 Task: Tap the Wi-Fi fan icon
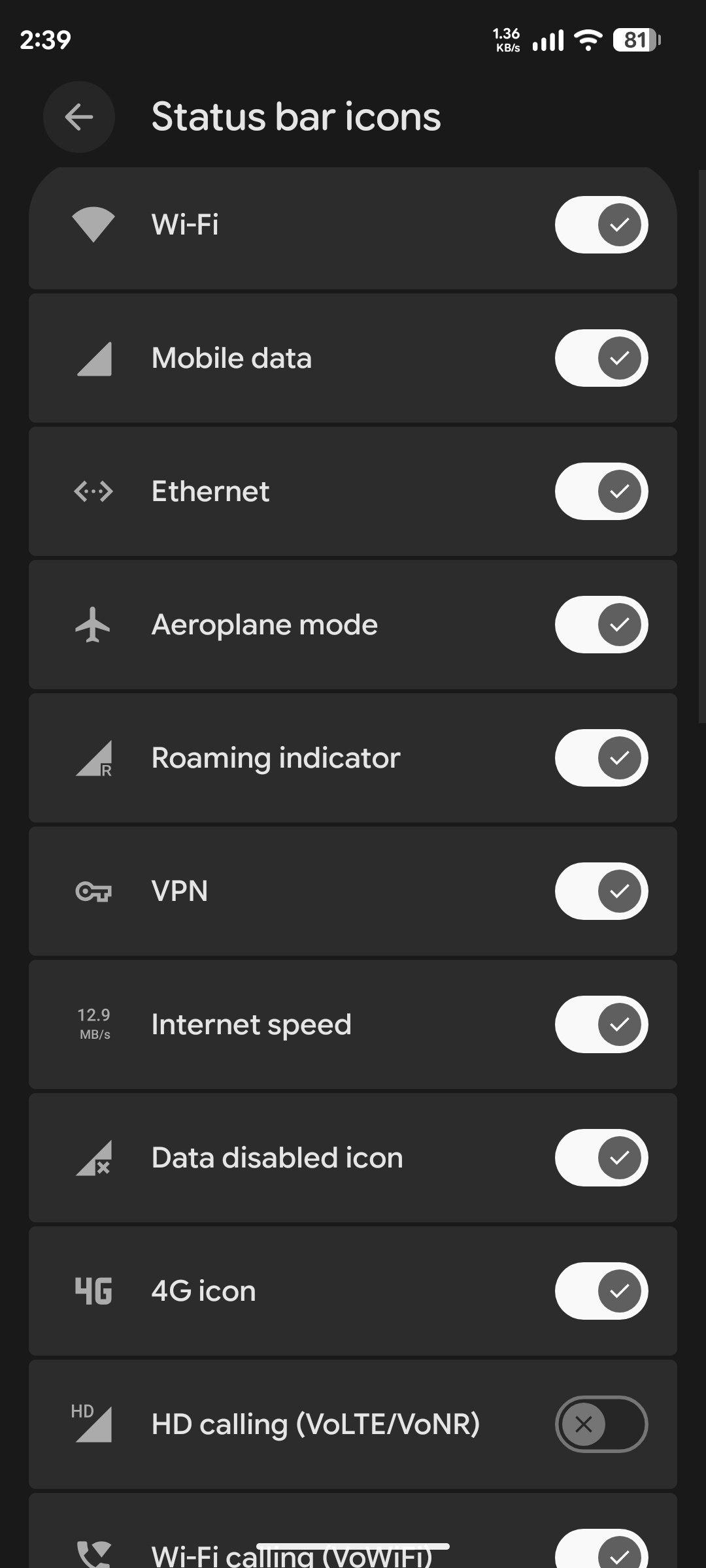click(x=93, y=225)
